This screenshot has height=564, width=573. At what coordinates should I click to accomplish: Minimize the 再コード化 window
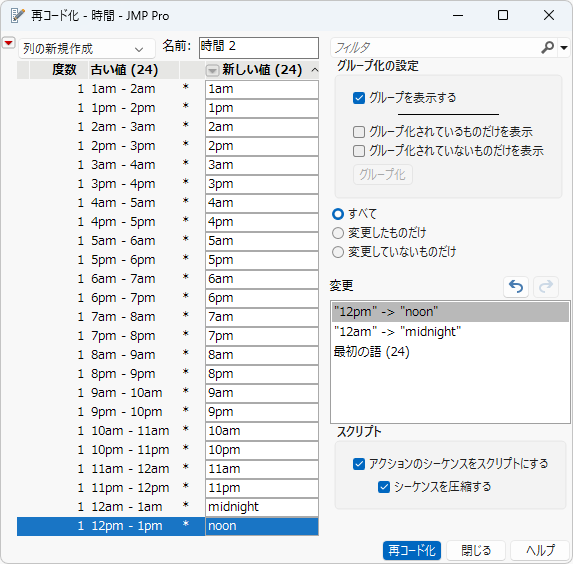458,15
